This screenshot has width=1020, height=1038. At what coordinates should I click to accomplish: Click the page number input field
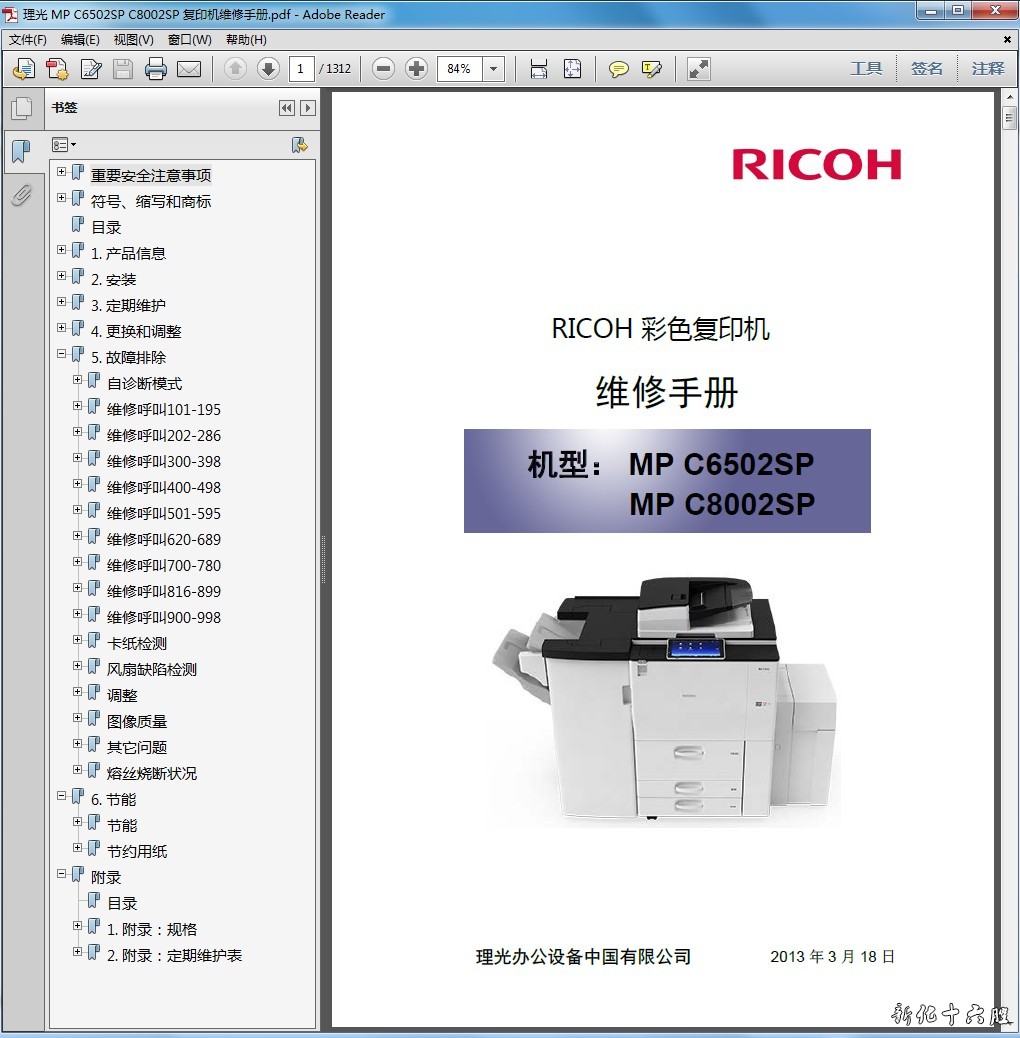coord(301,69)
